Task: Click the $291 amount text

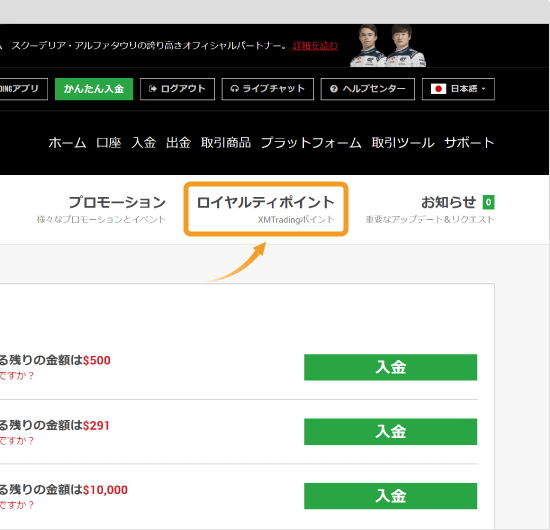Action: point(96,425)
